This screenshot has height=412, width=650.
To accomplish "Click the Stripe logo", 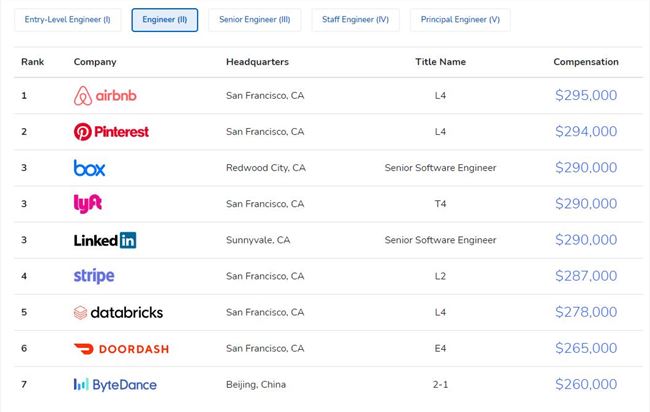I will click(x=94, y=276).
